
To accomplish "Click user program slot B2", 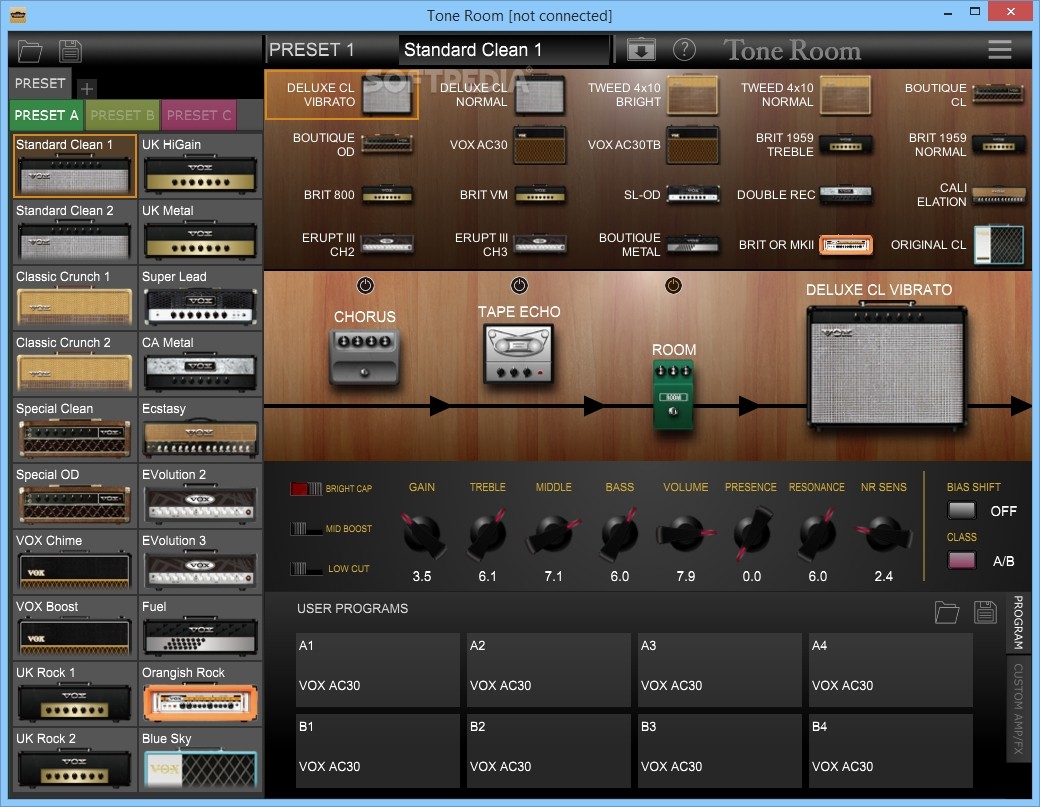I will [x=549, y=751].
